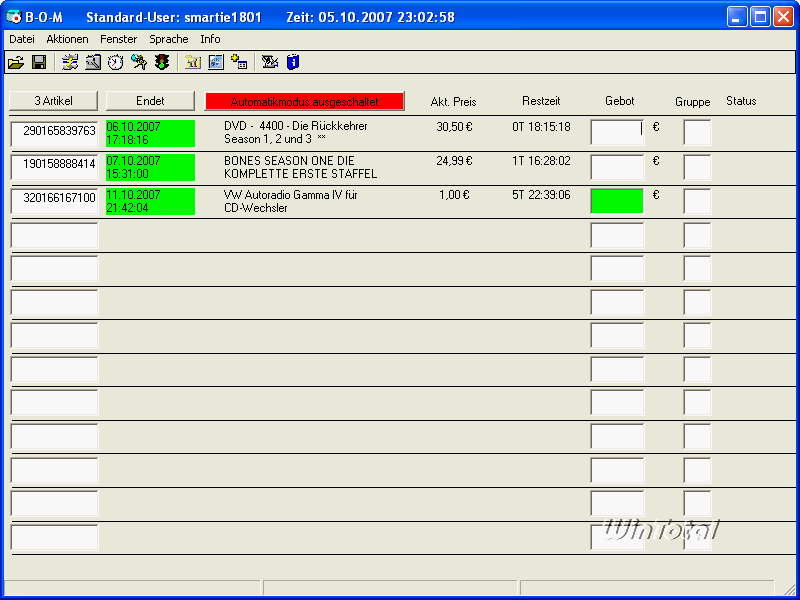Image resolution: width=800 pixels, height=600 pixels.
Task: Click the Gebot field for DVD 4400 row
Action: tap(617, 133)
